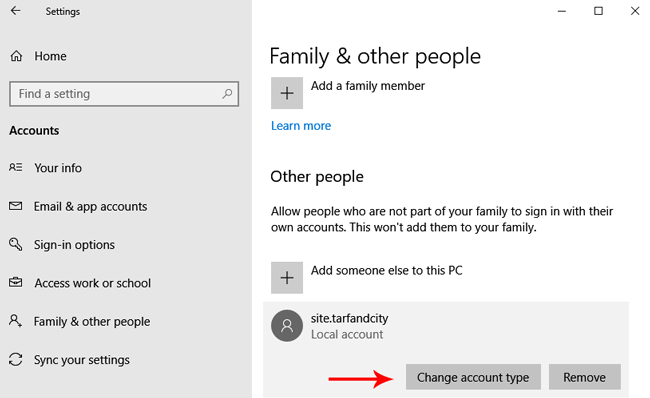This screenshot has height=398, width=650.
Task: Select the site.tarfandcity account name
Action: point(349,318)
